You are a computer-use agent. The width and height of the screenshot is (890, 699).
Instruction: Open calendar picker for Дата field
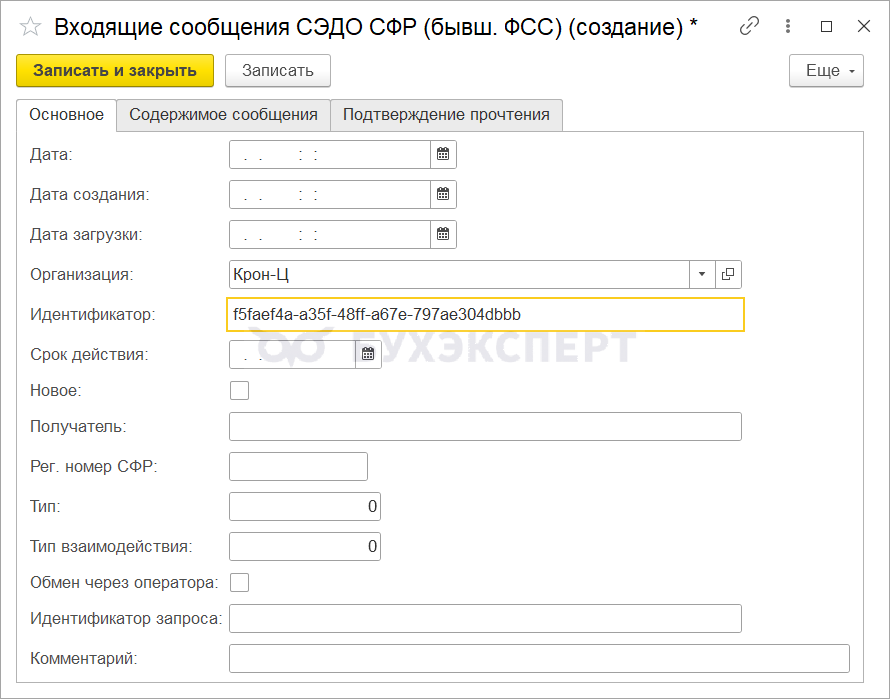tap(443, 155)
